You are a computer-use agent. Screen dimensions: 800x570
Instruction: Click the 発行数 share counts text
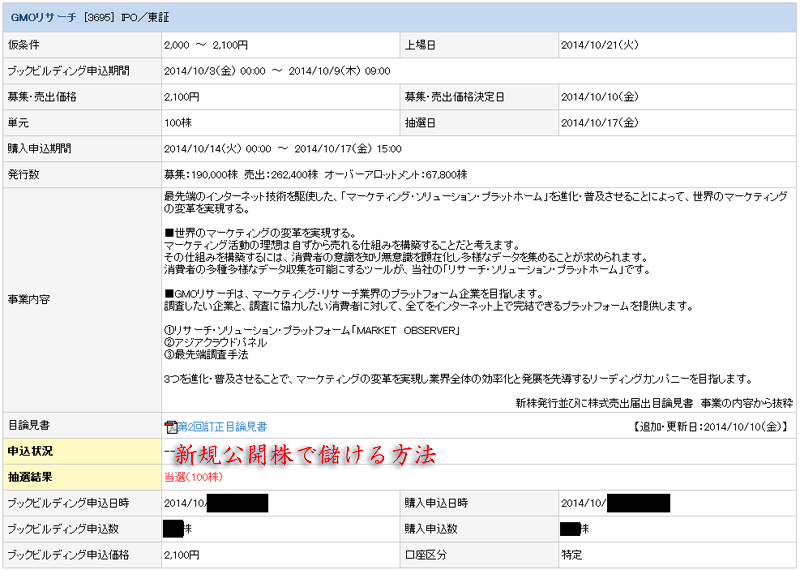pyautogui.click(x=316, y=175)
